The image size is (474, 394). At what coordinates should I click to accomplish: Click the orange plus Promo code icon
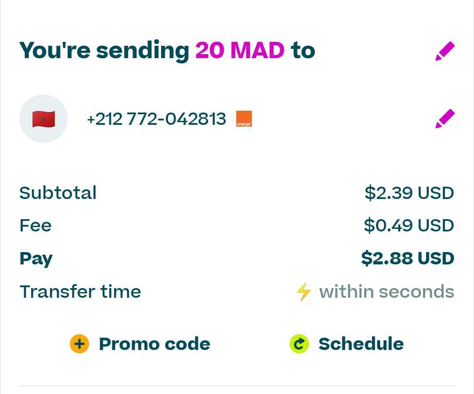click(79, 344)
